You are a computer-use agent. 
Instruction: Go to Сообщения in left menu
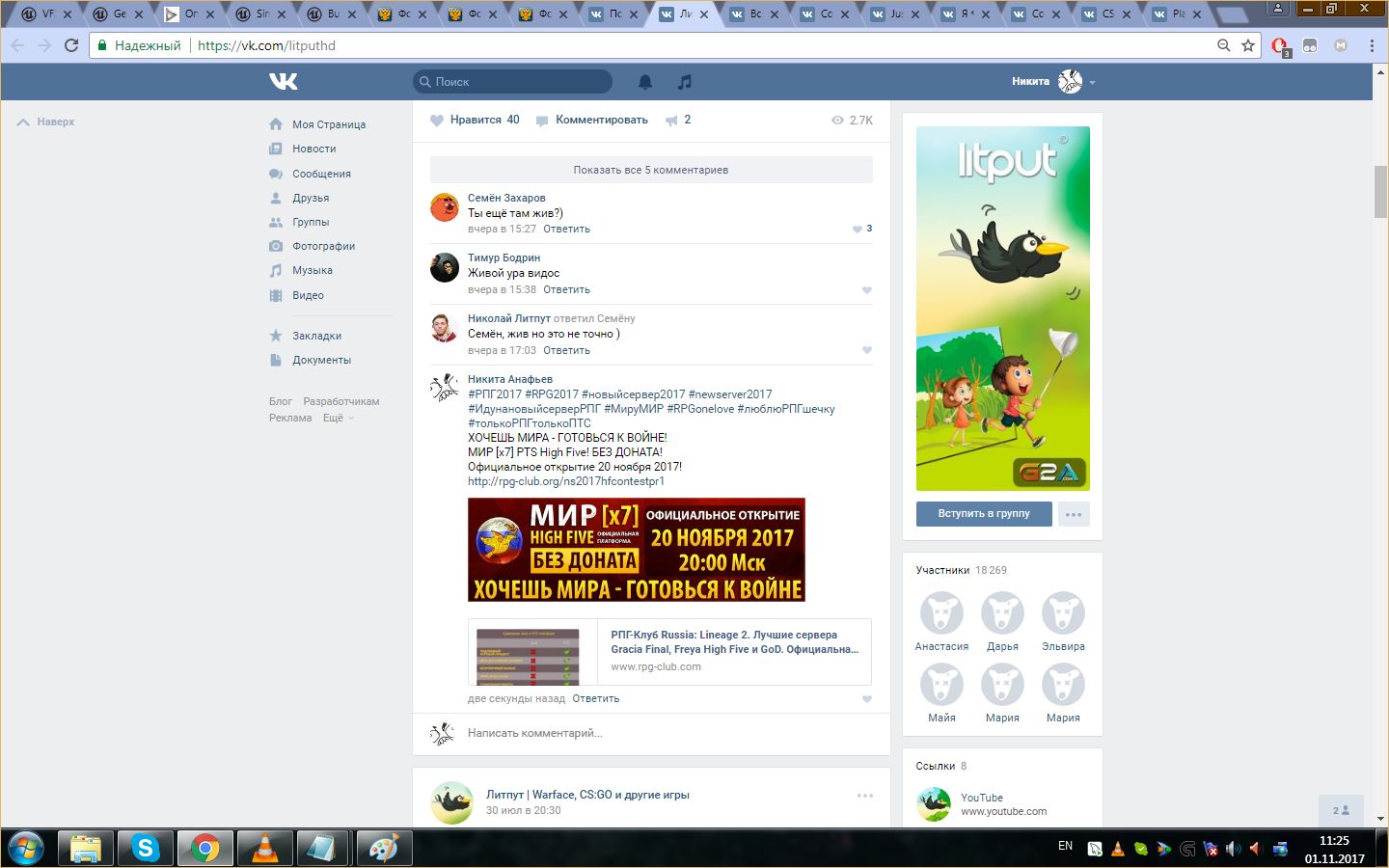coord(321,174)
